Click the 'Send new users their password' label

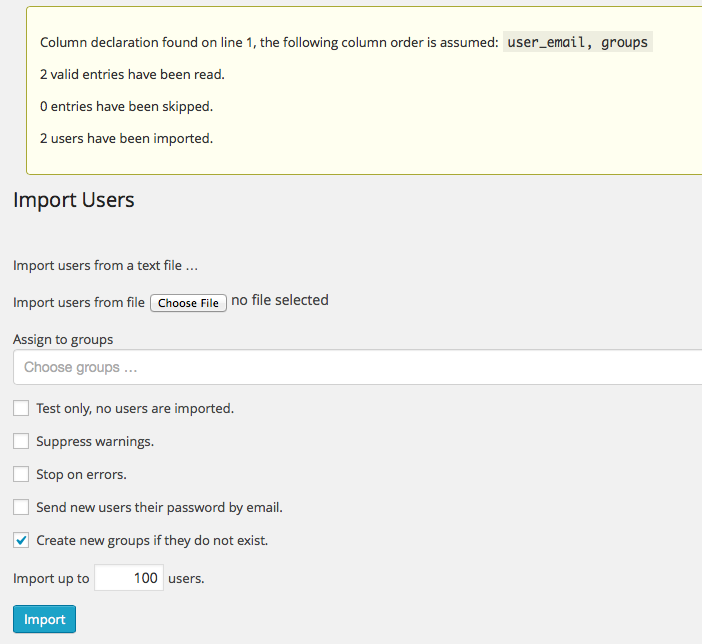coord(159,507)
